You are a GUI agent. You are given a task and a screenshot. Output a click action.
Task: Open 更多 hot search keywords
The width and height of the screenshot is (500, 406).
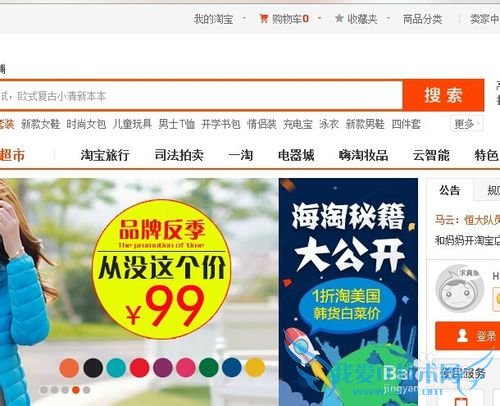[x=466, y=124]
